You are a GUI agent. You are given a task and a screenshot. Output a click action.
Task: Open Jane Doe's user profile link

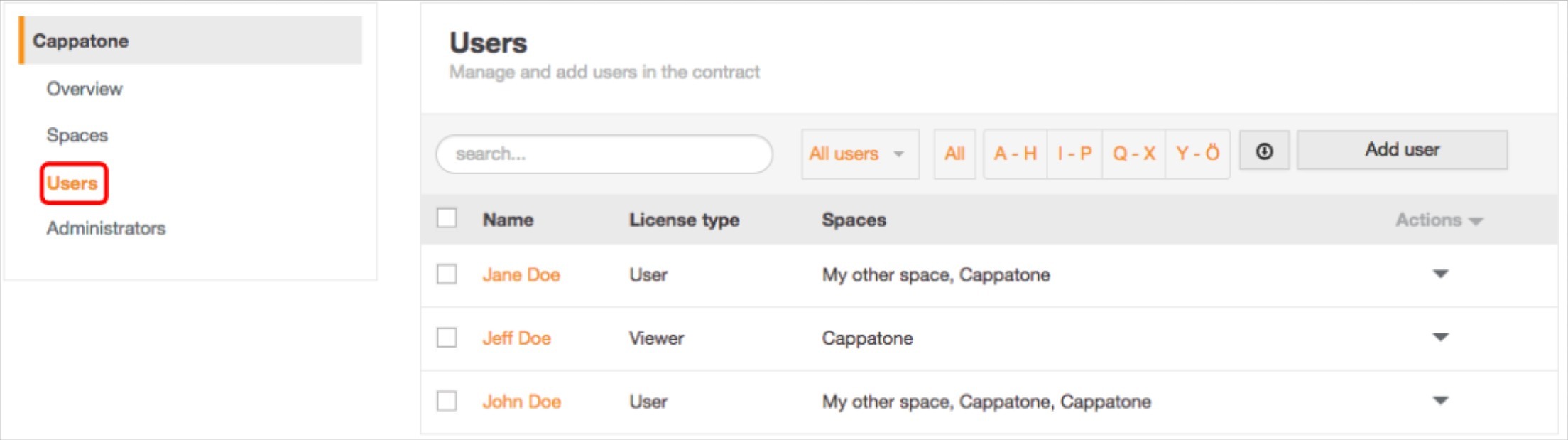[521, 275]
